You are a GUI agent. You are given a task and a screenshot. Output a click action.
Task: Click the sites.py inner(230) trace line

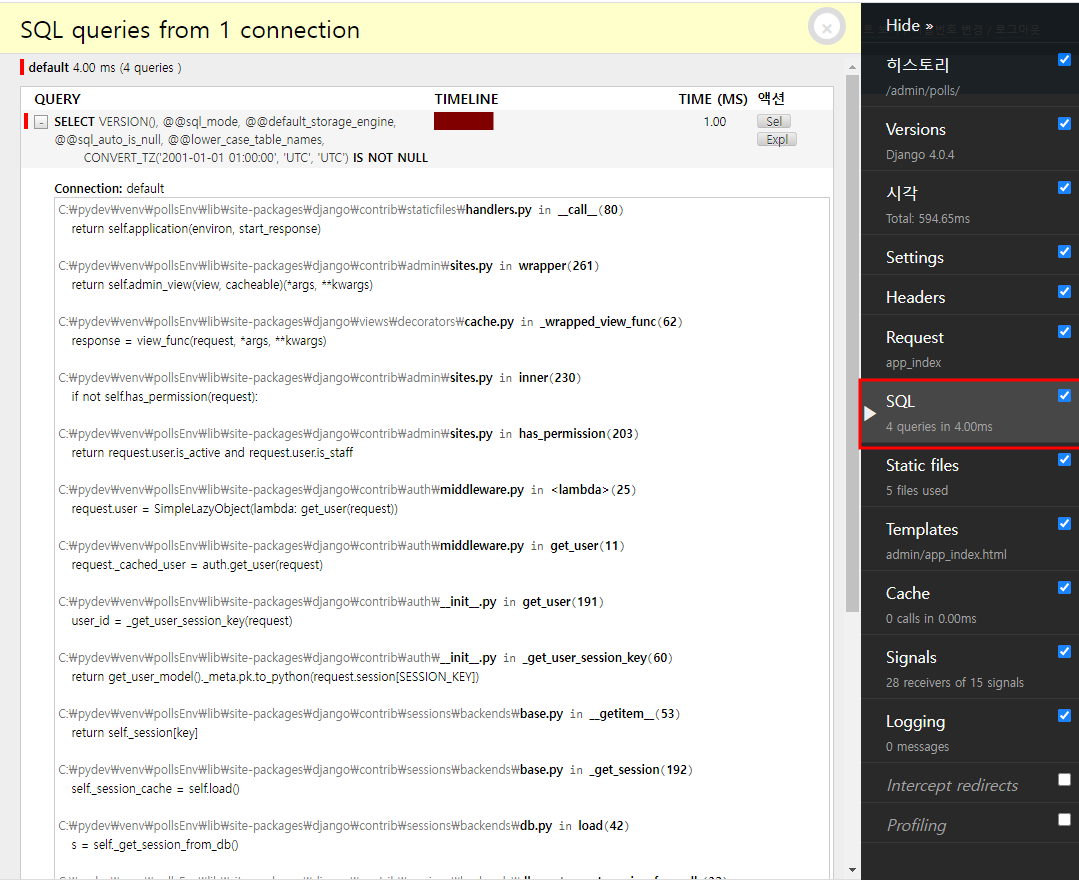click(319, 378)
